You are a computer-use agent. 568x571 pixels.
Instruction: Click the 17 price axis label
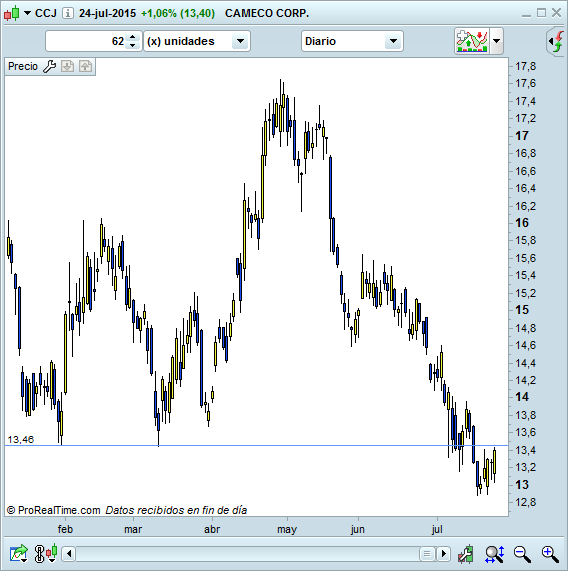(522, 136)
